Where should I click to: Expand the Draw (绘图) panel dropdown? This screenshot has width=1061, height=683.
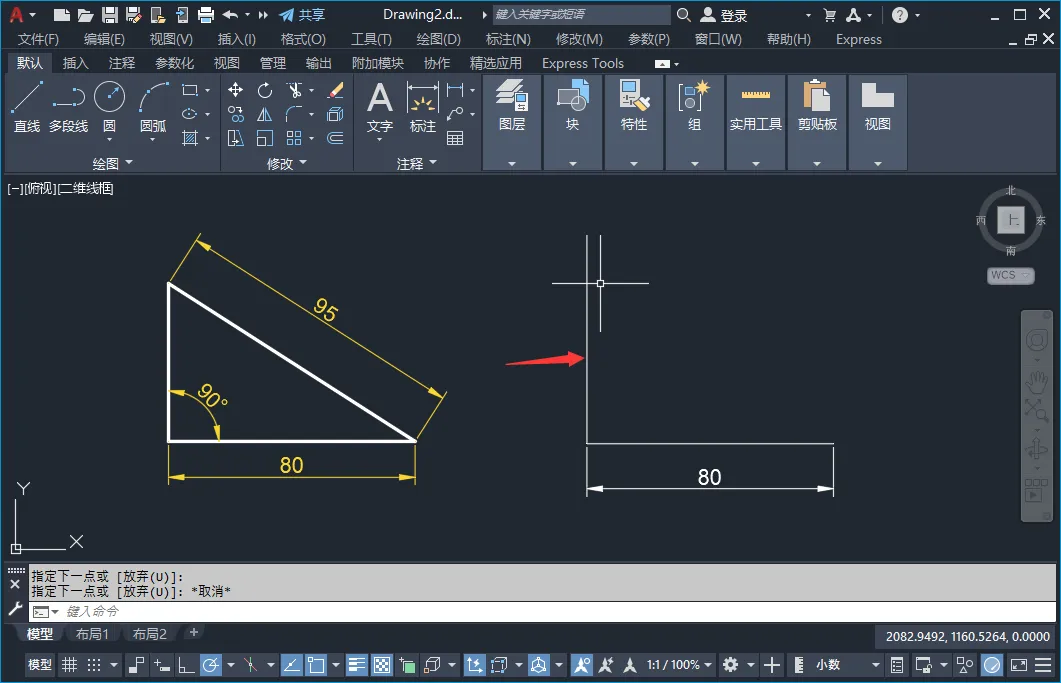click(x=112, y=163)
